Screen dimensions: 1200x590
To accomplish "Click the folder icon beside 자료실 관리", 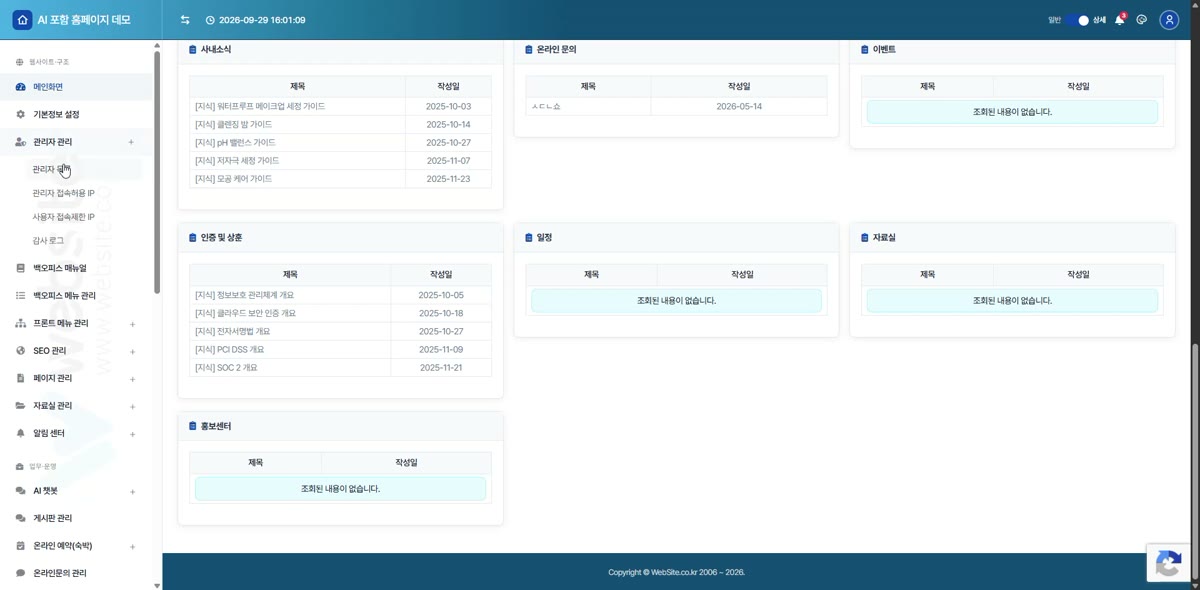I will [21, 406].
